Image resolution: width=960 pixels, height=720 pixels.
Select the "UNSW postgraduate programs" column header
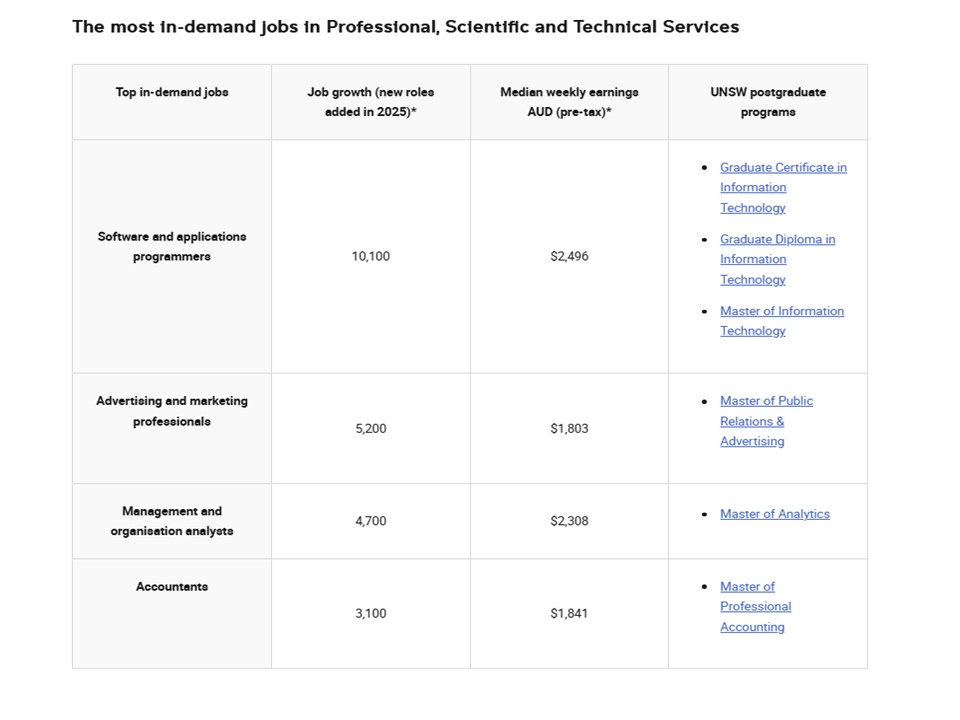pos(768,102)
